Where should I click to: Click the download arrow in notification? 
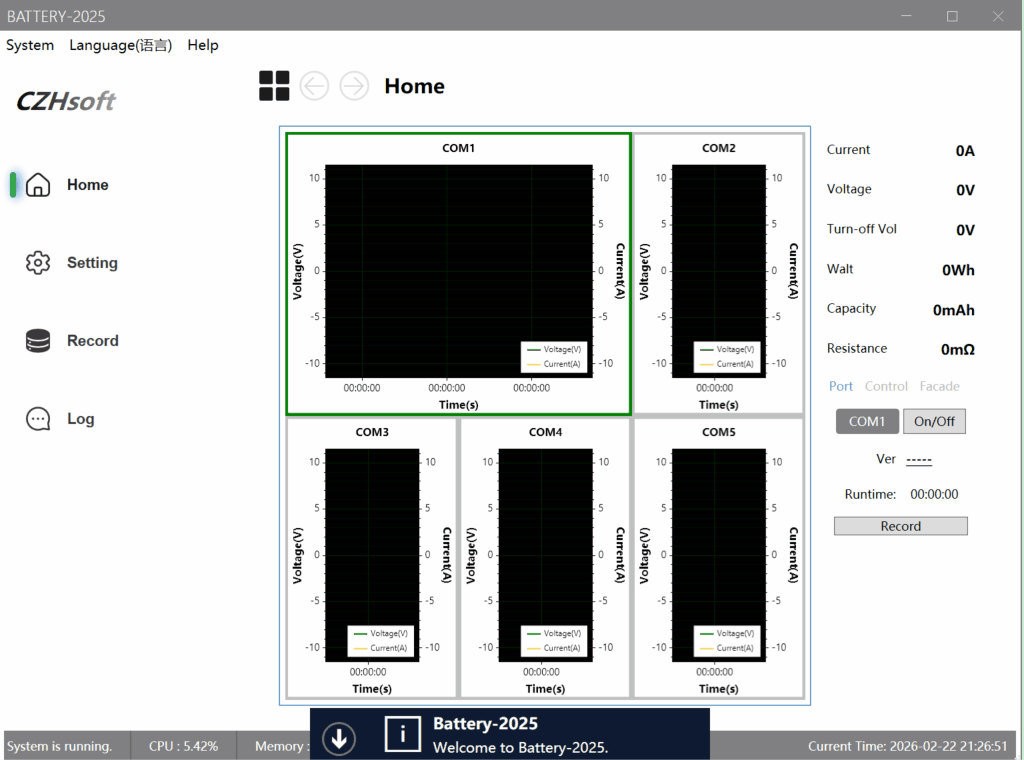pos(339,738)
